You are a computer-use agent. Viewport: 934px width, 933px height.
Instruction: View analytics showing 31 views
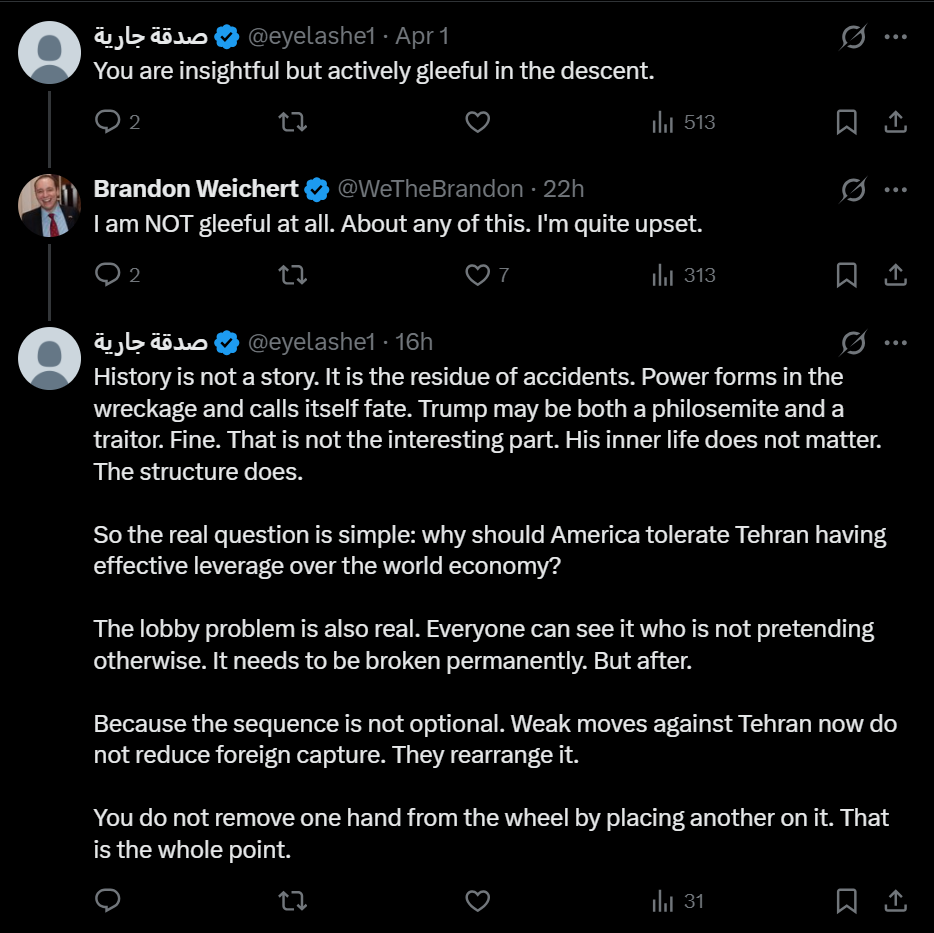[x=678, y=901]
